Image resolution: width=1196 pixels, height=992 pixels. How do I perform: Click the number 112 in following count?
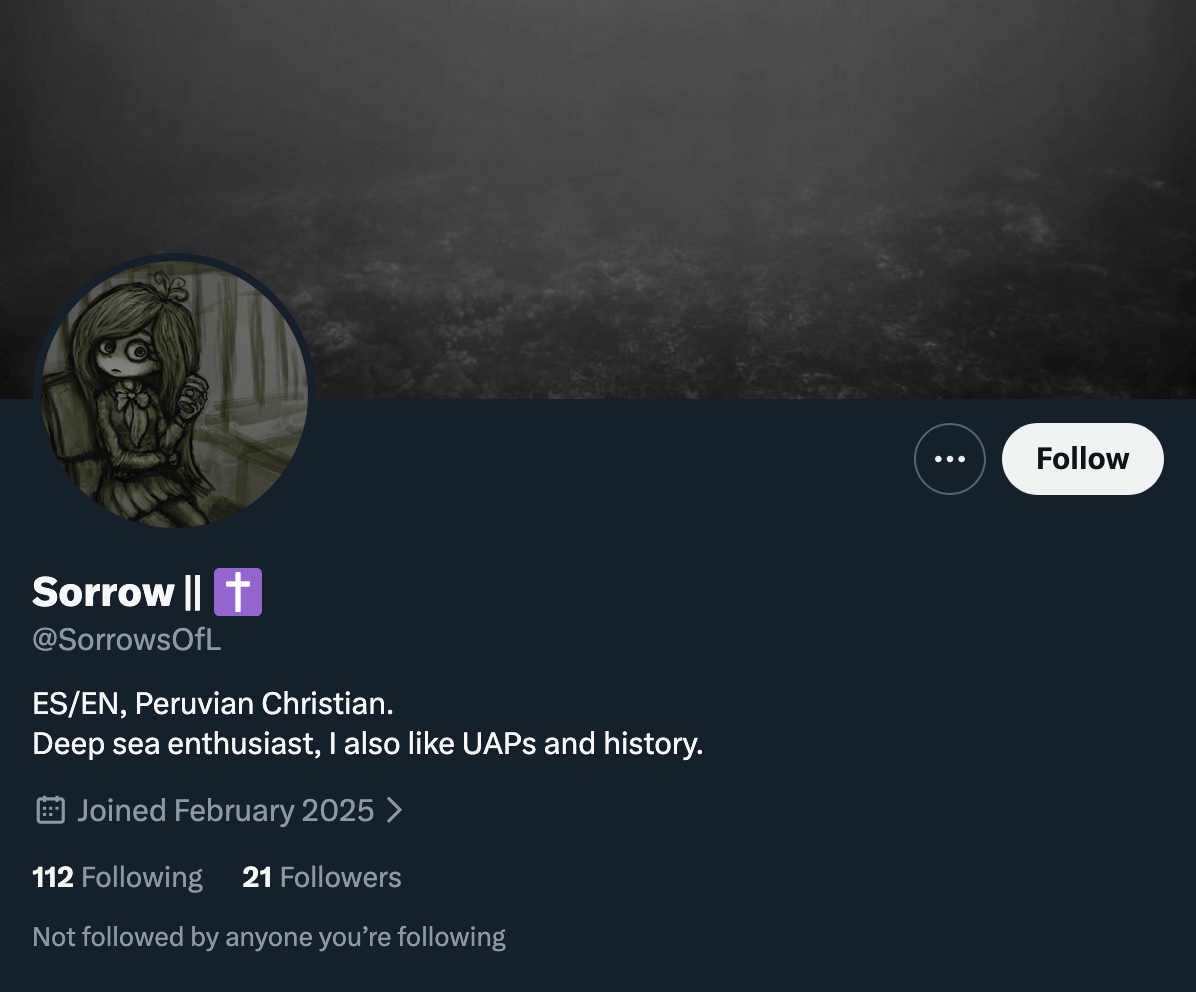click(x=53, y=878)
